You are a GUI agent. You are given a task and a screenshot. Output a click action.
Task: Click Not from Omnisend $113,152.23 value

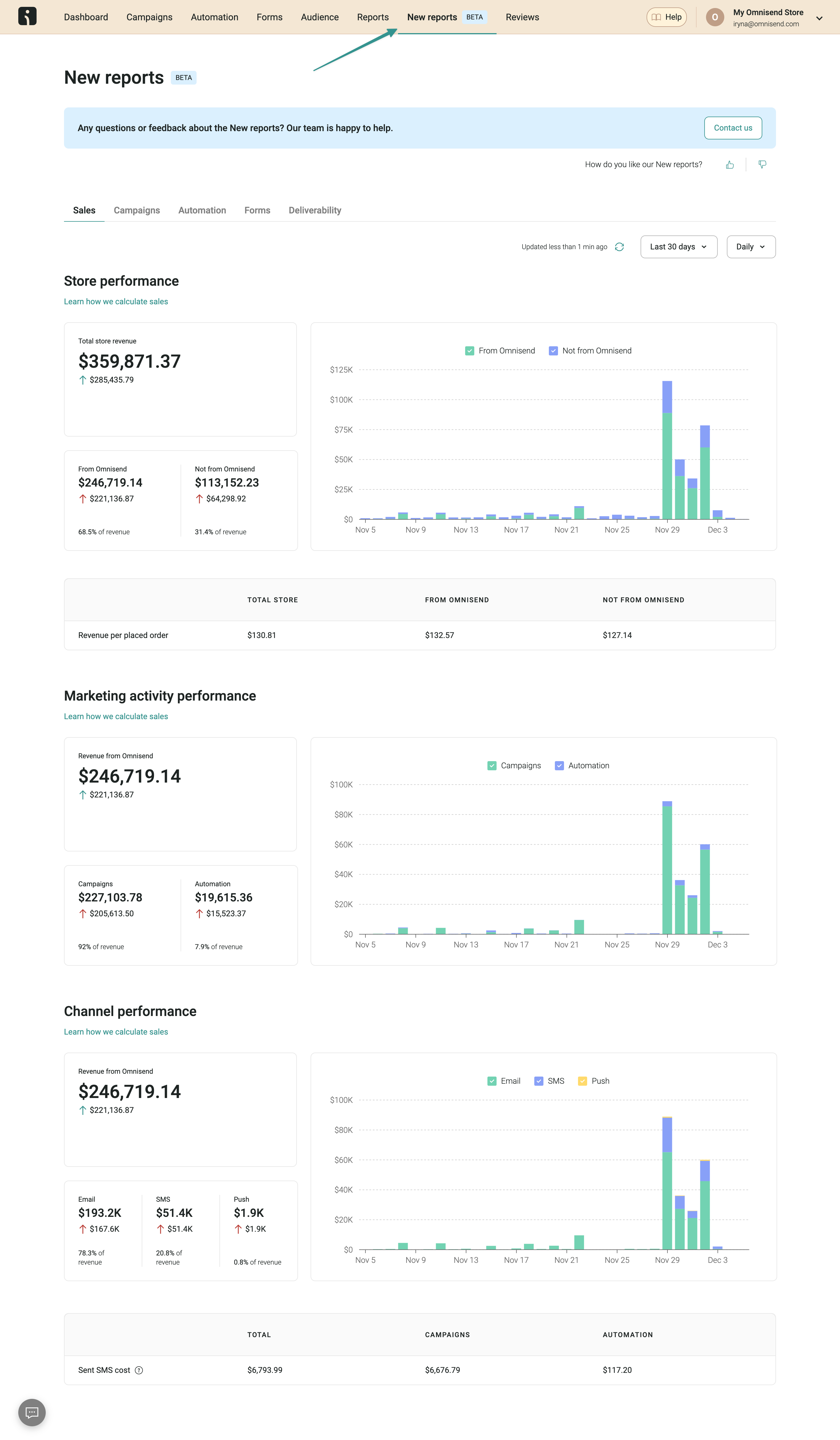coord(227,483)
